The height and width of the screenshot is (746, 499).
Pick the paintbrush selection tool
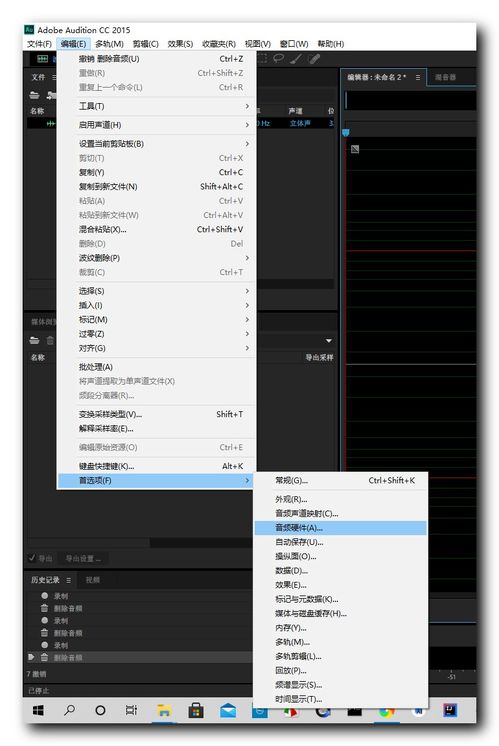point(296,59)
